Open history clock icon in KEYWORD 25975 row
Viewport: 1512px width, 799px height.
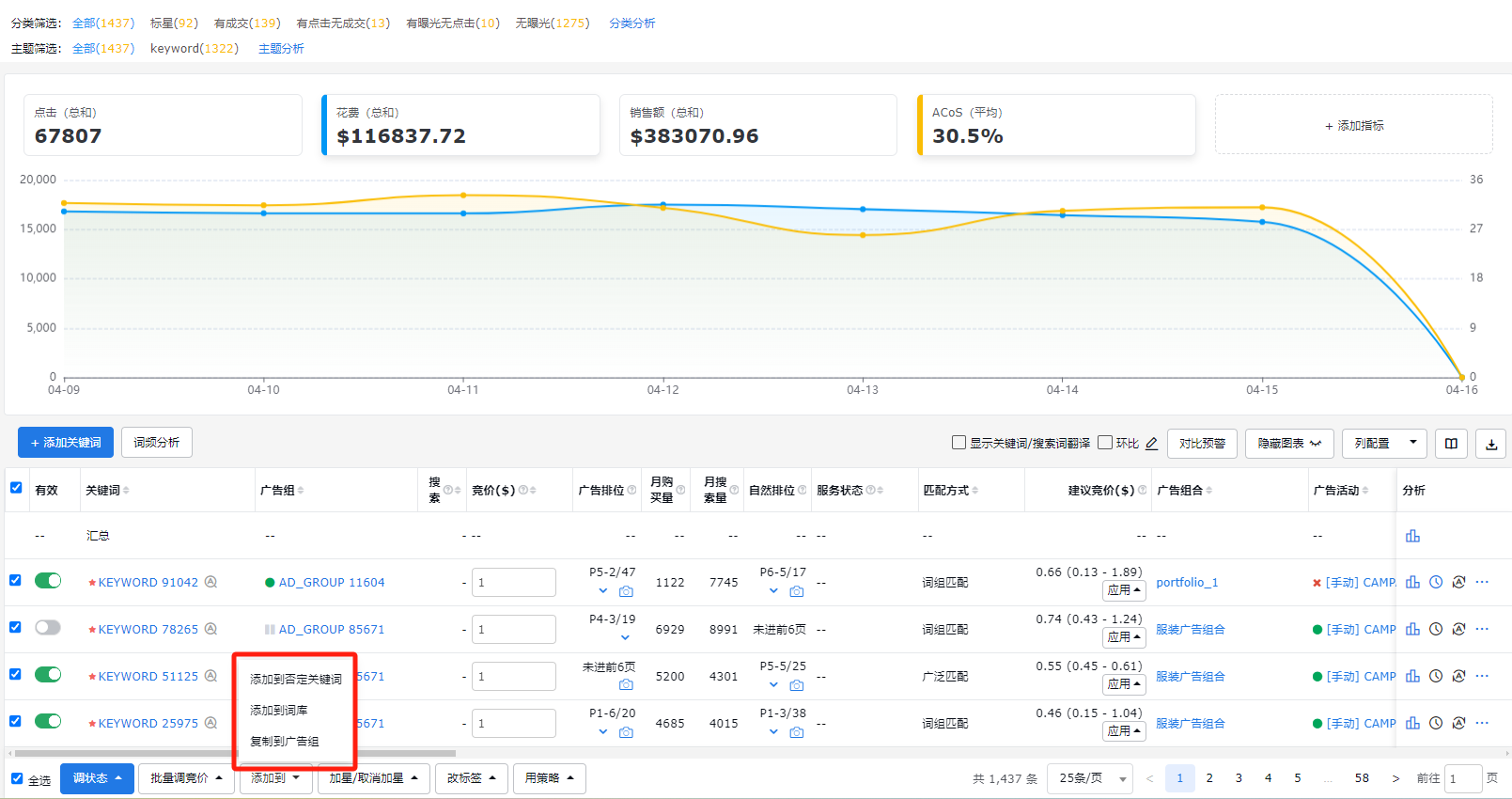coord(1436,723)
